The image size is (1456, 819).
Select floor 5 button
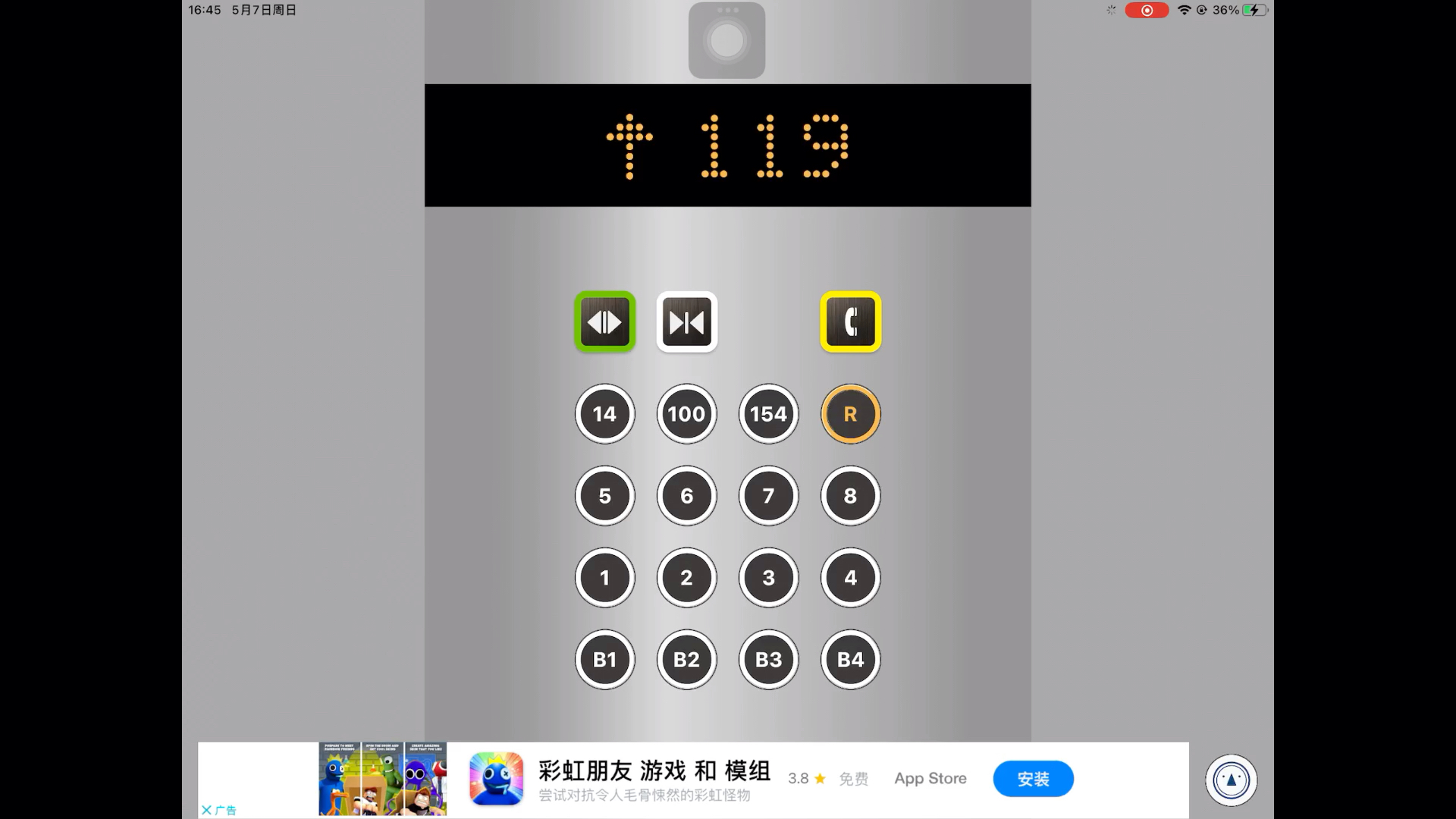[604, 496]
